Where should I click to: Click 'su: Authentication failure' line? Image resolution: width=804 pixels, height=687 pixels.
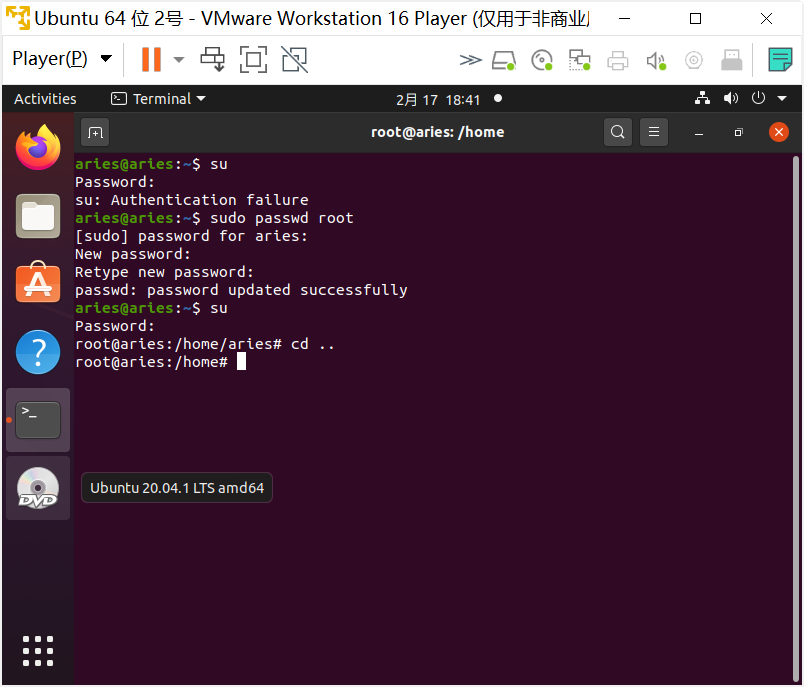pyautogui.click(x=192, y=200)
